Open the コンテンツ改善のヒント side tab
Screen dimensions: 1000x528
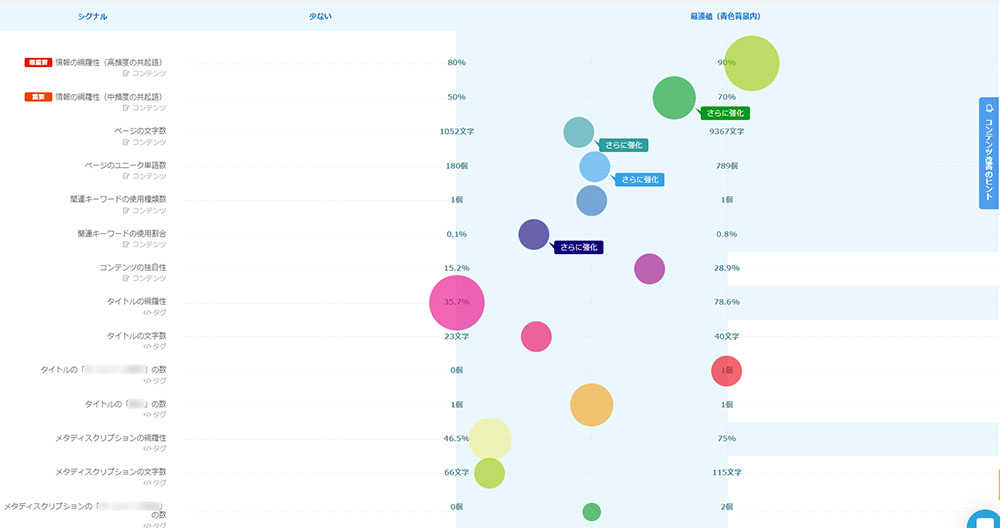[988, 153]
